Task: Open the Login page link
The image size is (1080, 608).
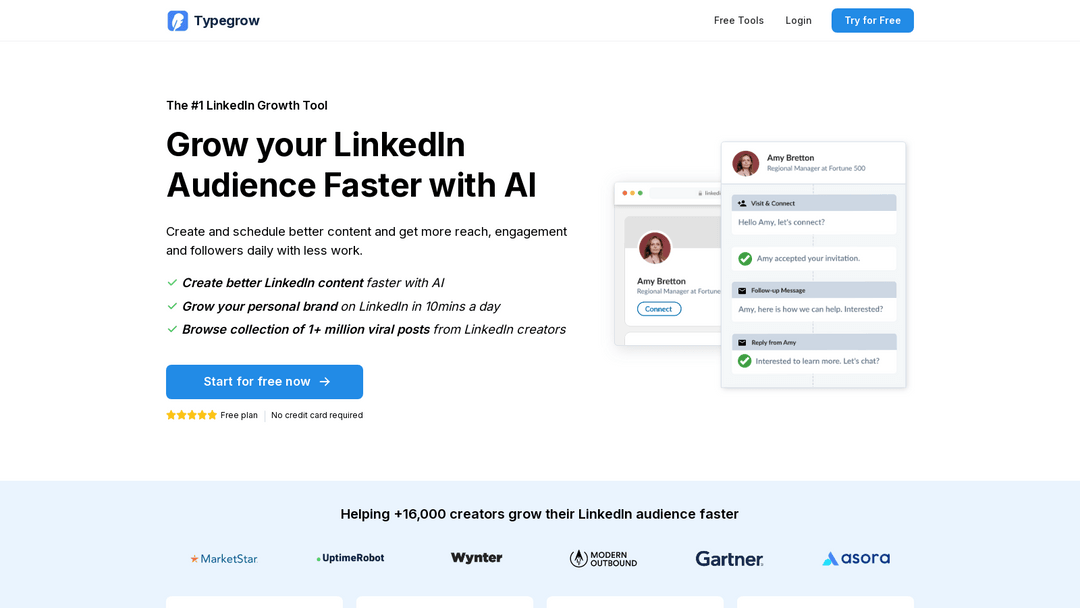Action: point(798,21)
